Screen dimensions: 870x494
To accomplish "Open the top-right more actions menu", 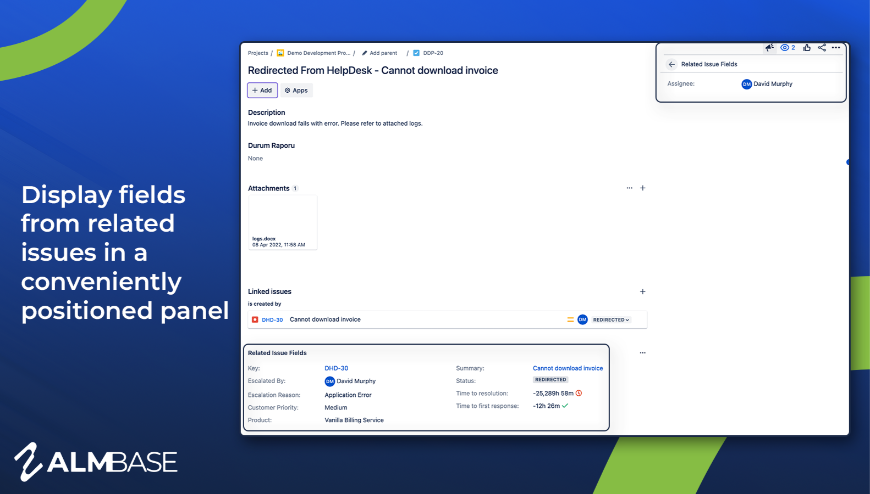I will click(836, 48).
